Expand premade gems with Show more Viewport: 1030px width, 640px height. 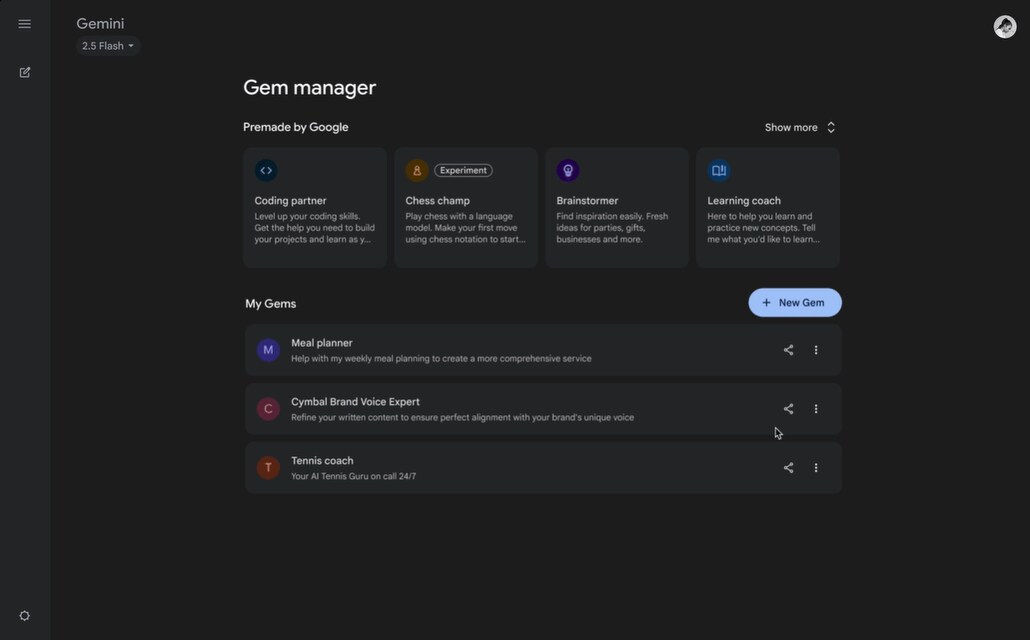tap(799, 128)
